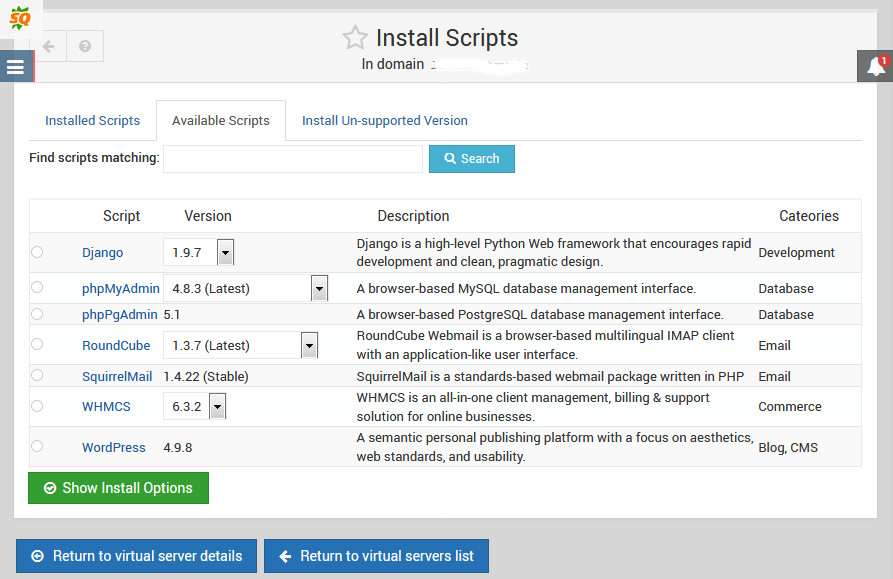Choose the RoundCube radio button

[x=37, y=344]
